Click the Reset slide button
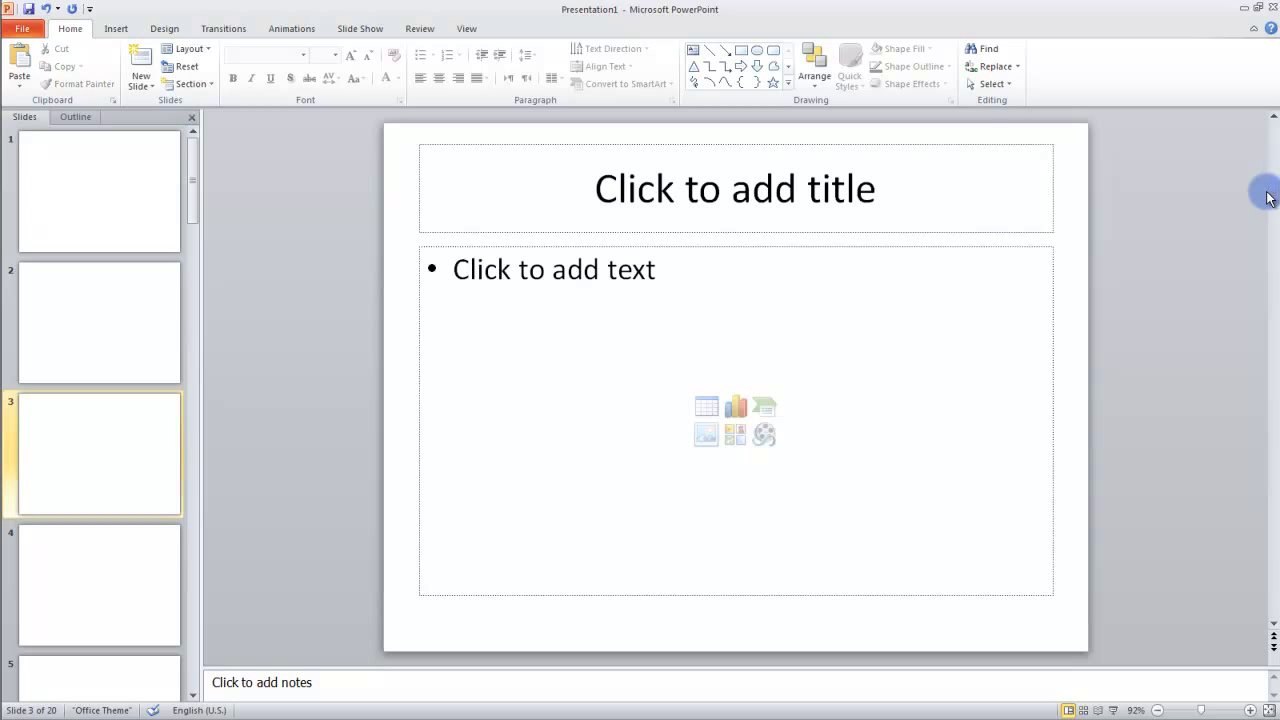1280x720 pixels. tap(180, 66)
